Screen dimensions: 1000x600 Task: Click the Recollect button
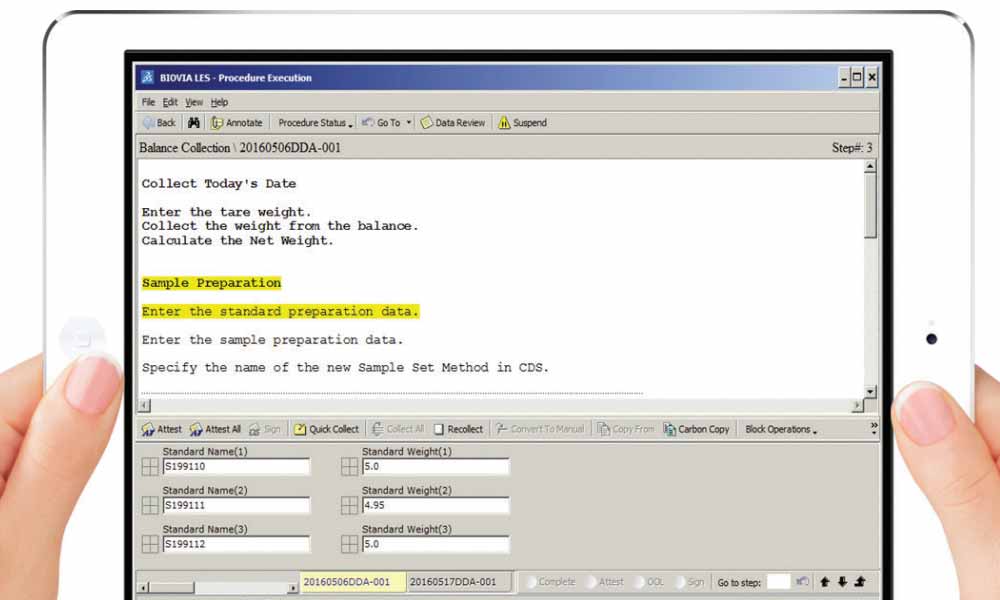(458, 429)
